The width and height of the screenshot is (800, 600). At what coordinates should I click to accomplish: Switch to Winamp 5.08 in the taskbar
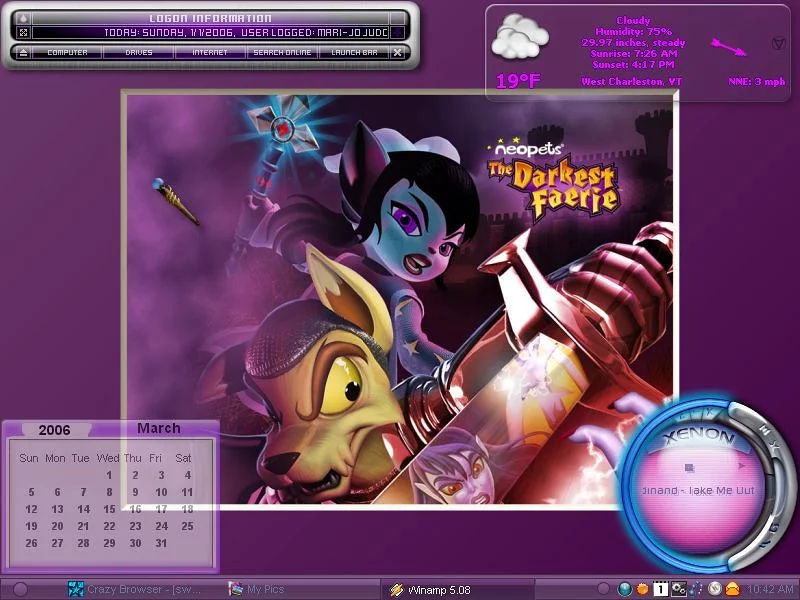[x=430, y=590]
